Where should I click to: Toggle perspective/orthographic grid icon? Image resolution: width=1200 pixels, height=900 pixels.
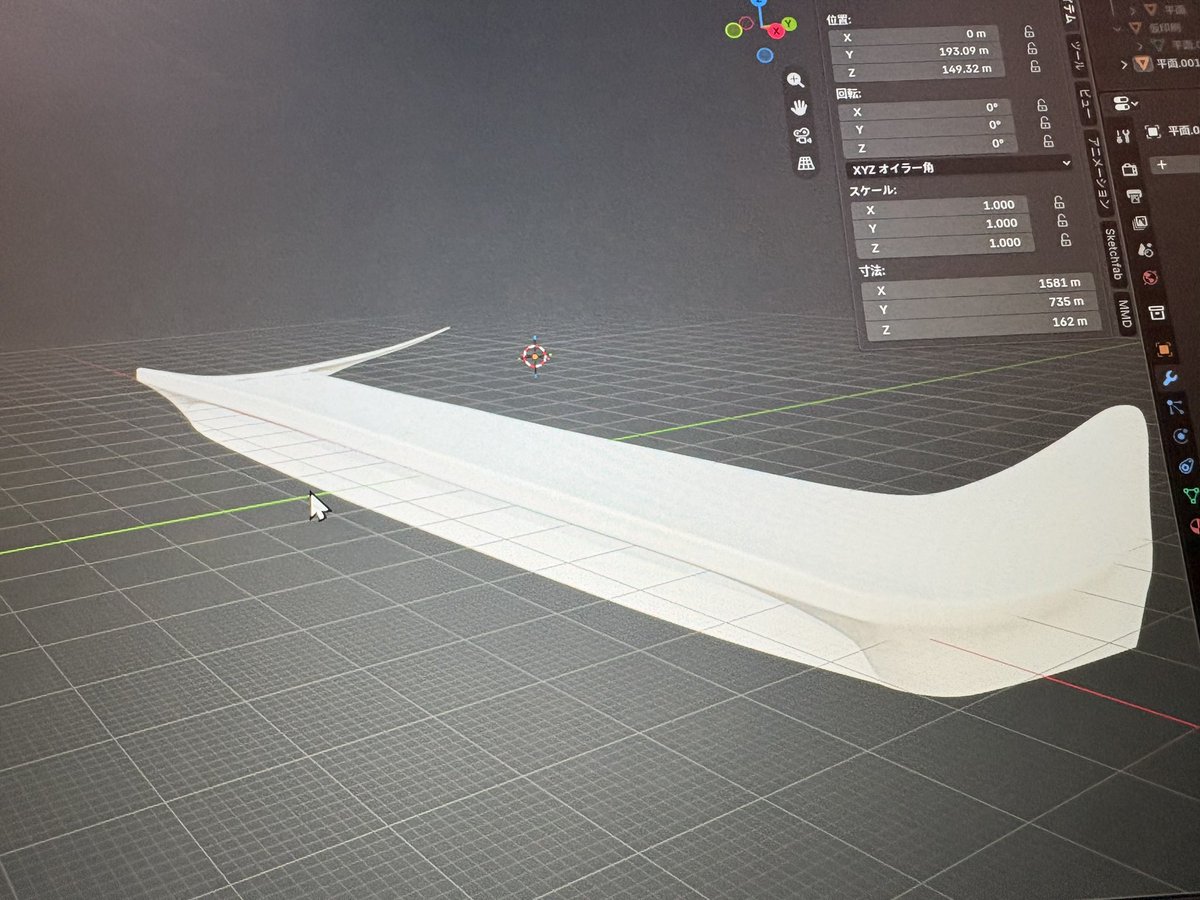[x=806, y=163]
